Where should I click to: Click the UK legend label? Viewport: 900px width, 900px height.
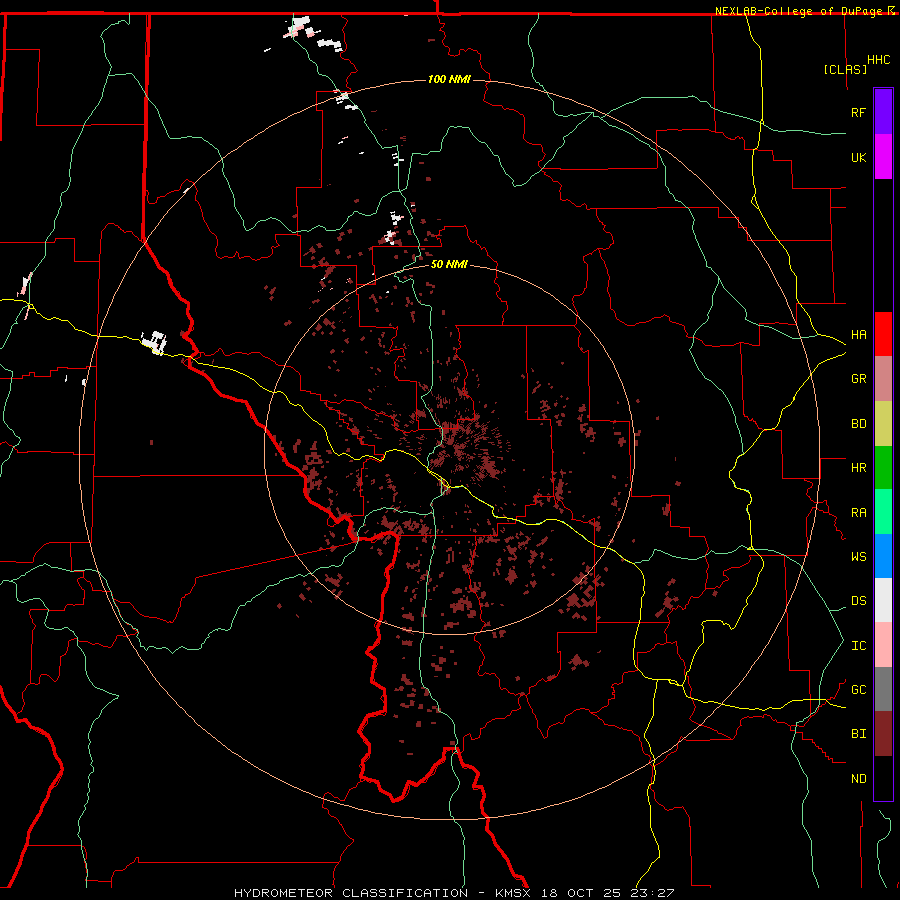click(x=859, y=157)
